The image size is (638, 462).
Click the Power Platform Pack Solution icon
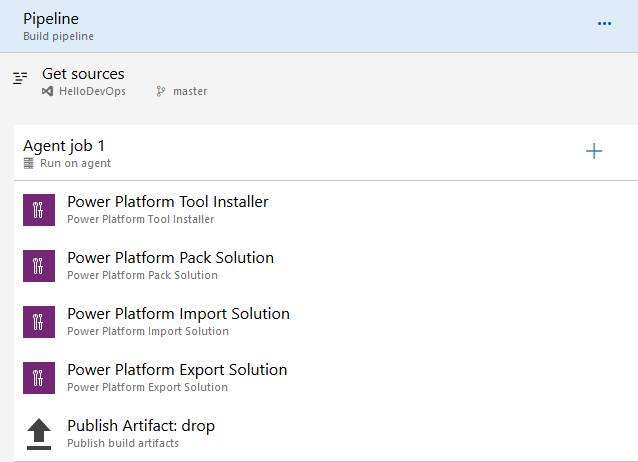click(x=39, y=265)
